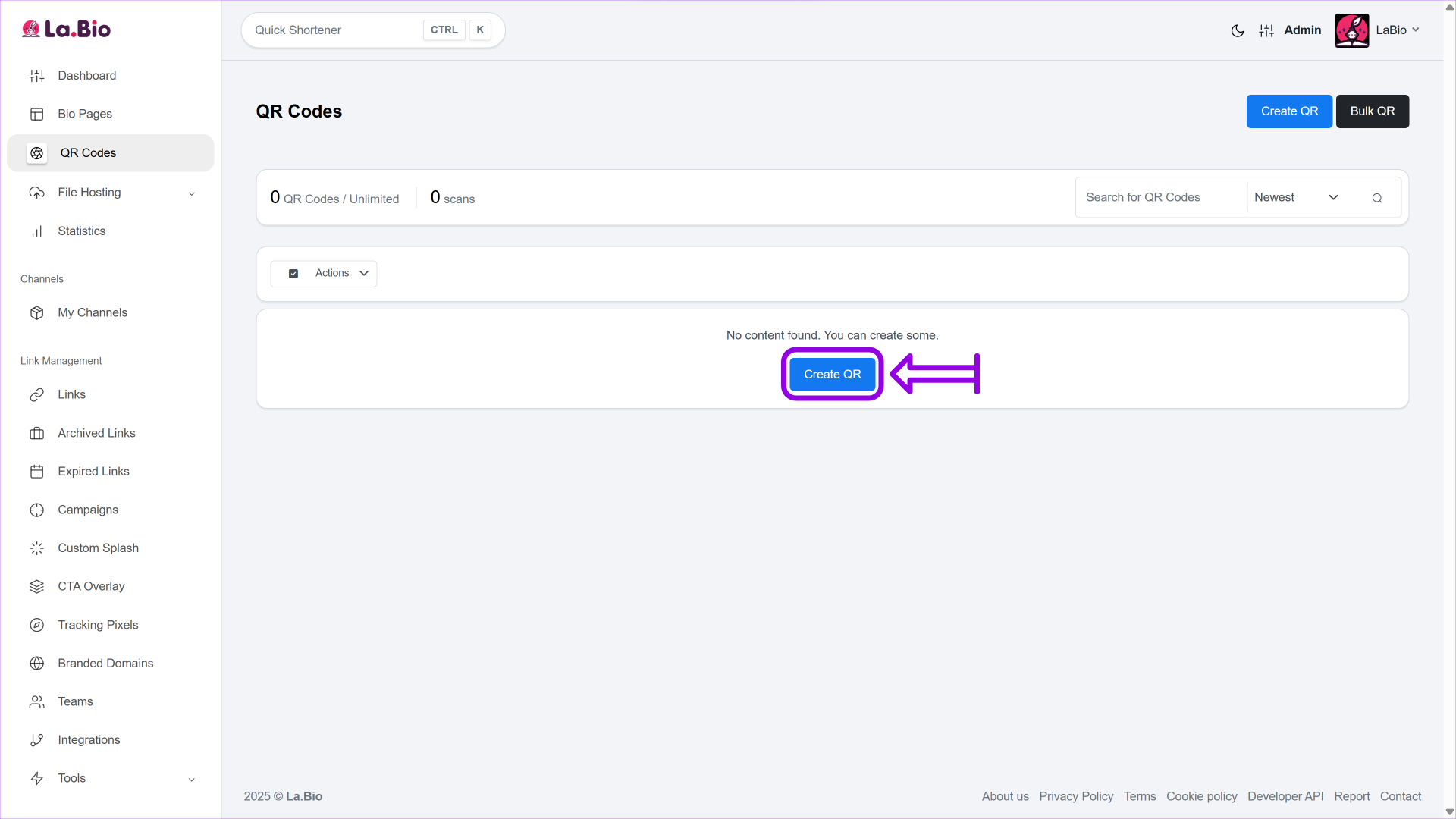
Task: Expand the Tools submenu chevron
Action: click(191, 779)
